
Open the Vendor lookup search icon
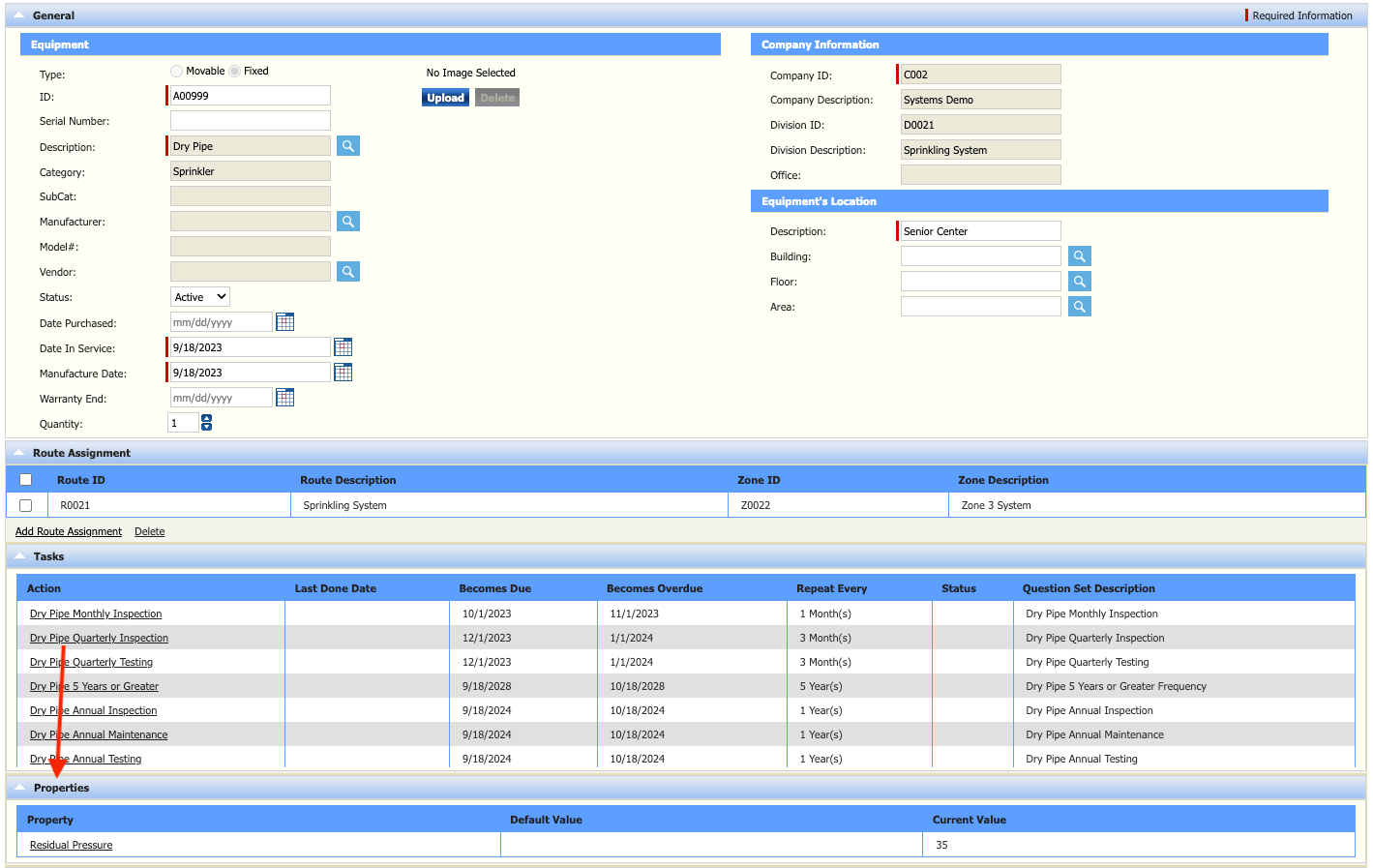pyautogui.click(x=347, y=271)
